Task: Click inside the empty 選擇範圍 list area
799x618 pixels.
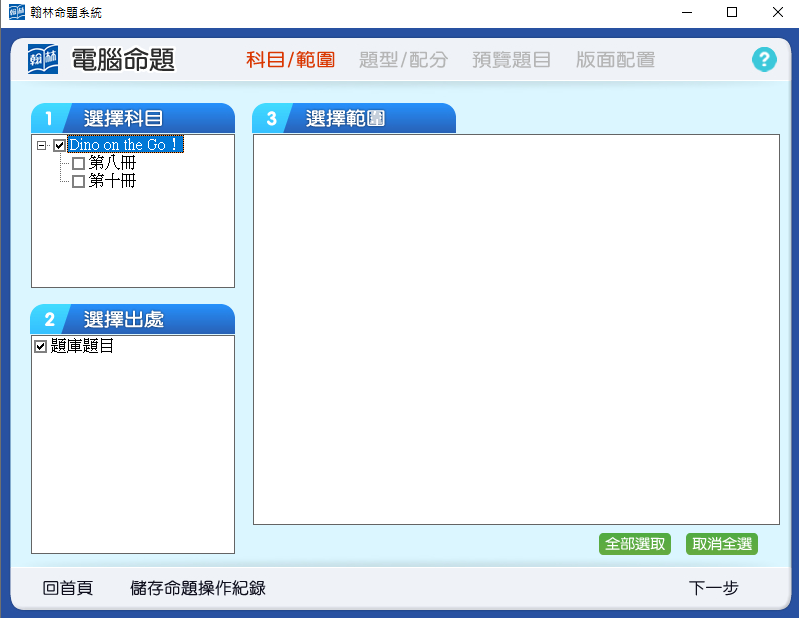Action: [x=516, y=329]
